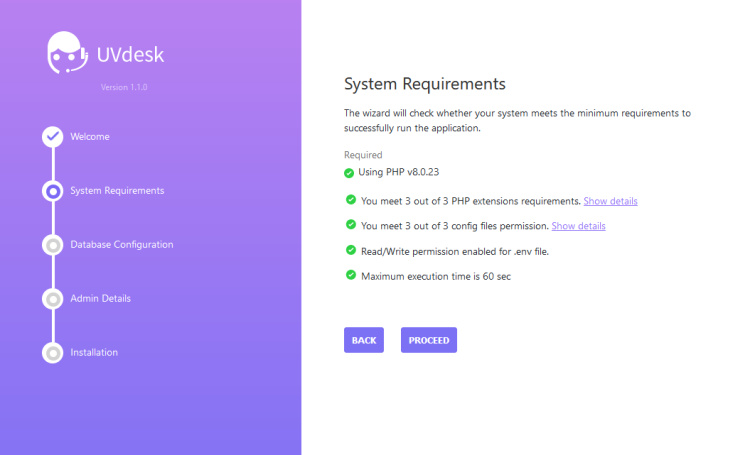Click the Database Configuration step circle
Screen dimensions: 750x455
pos(53,245)
